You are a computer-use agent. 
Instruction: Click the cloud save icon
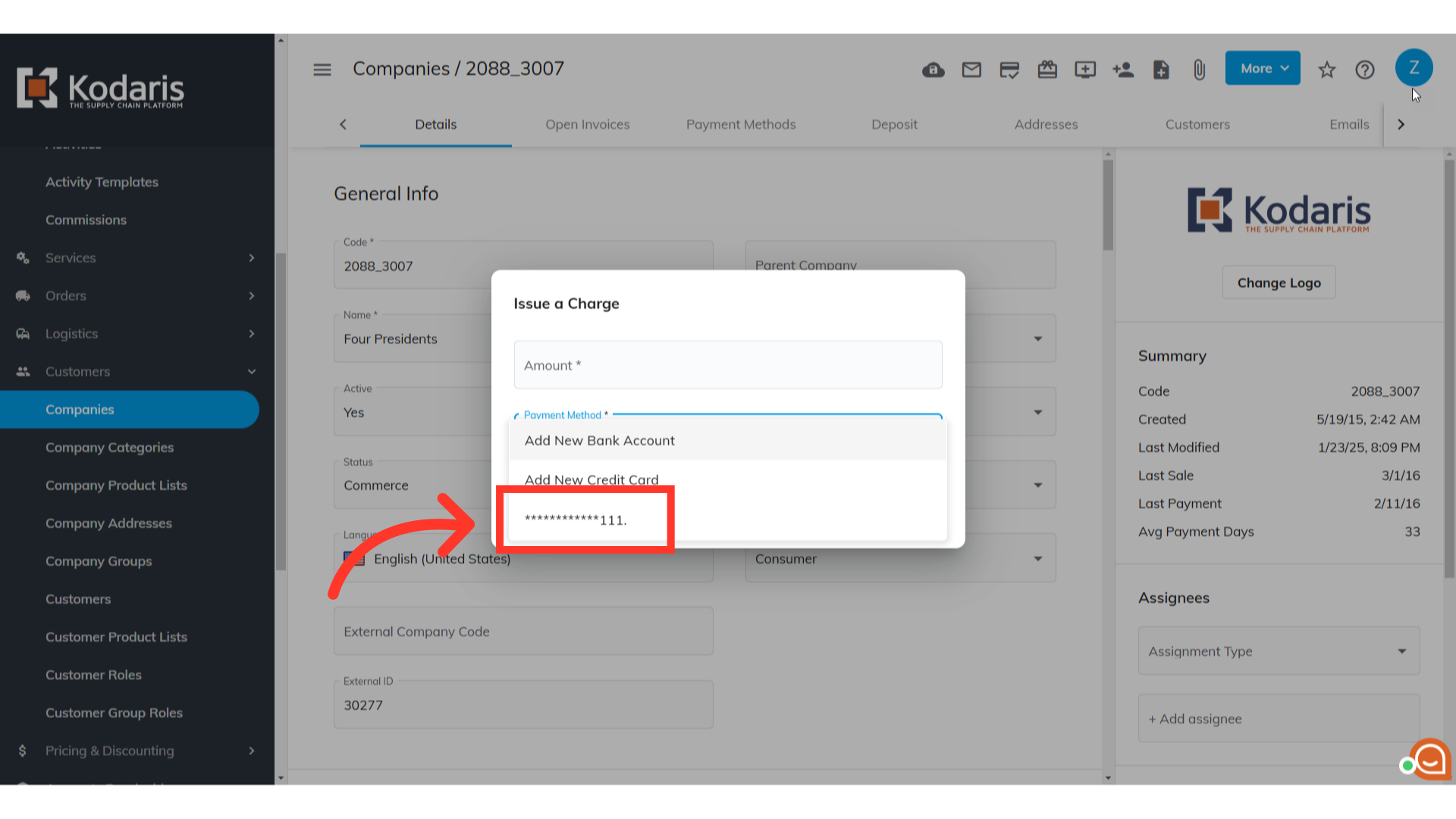[x=933, y=70]
